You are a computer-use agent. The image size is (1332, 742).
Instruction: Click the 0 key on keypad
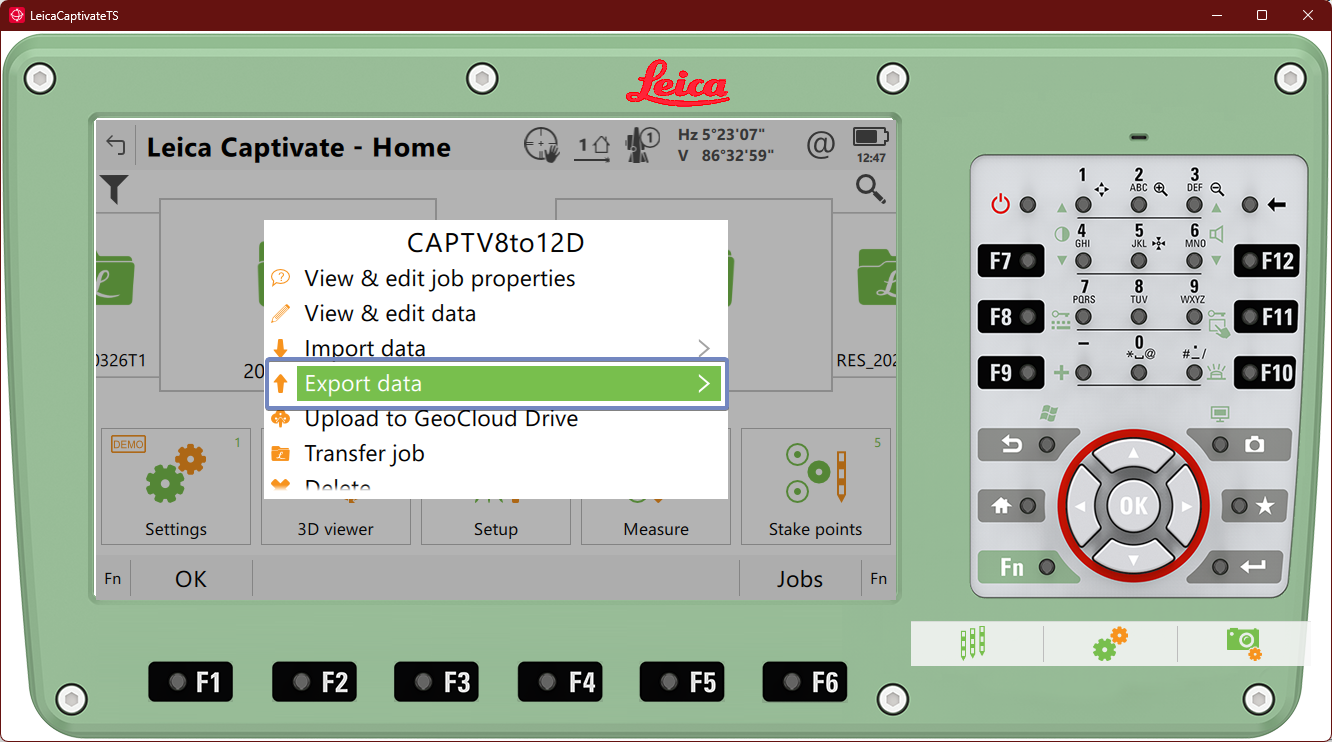tap(1139, 373)
